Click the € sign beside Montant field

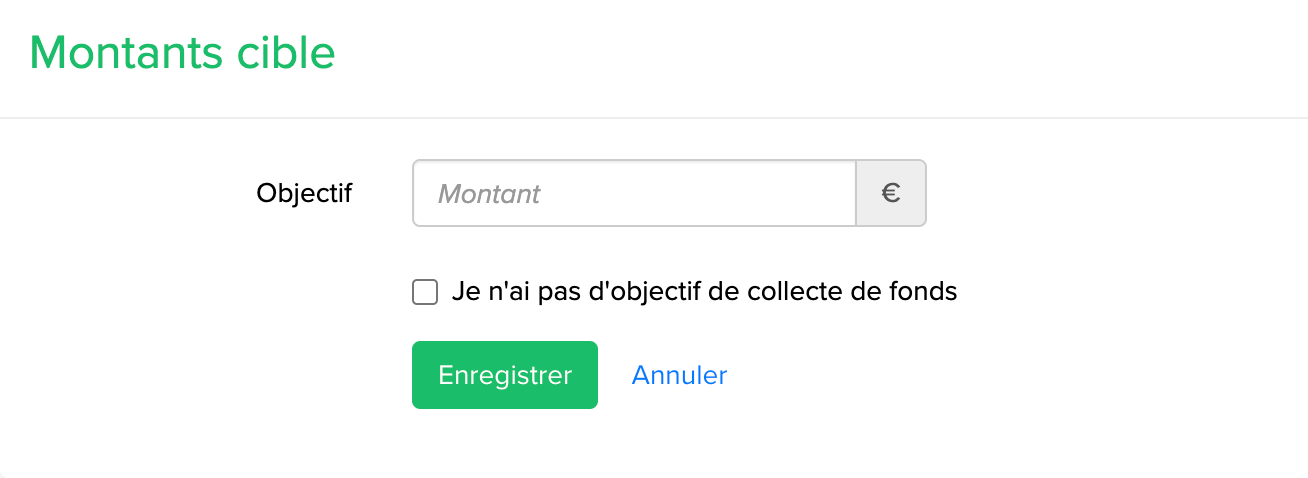point(891,193)
